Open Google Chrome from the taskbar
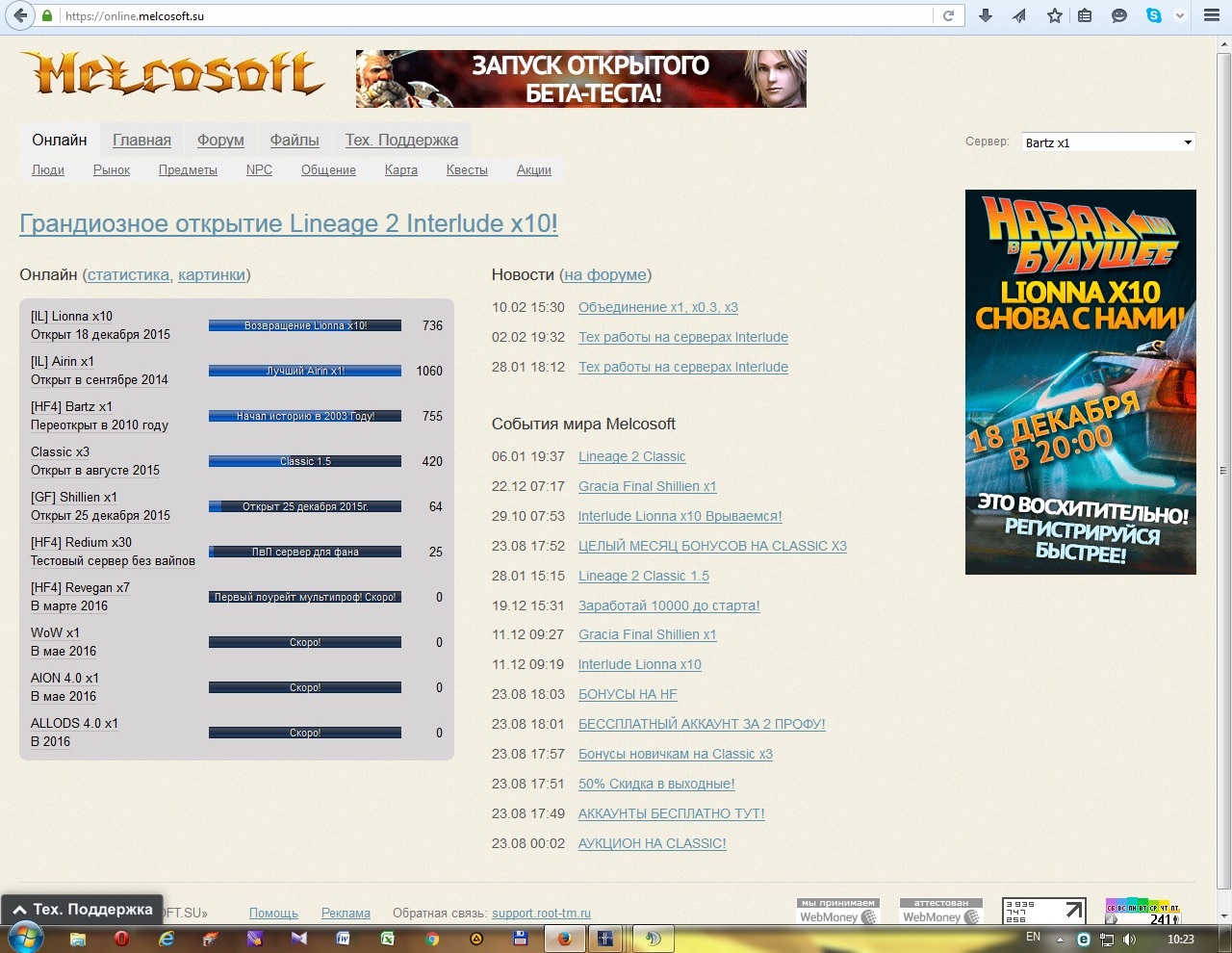 coord(432,938)
